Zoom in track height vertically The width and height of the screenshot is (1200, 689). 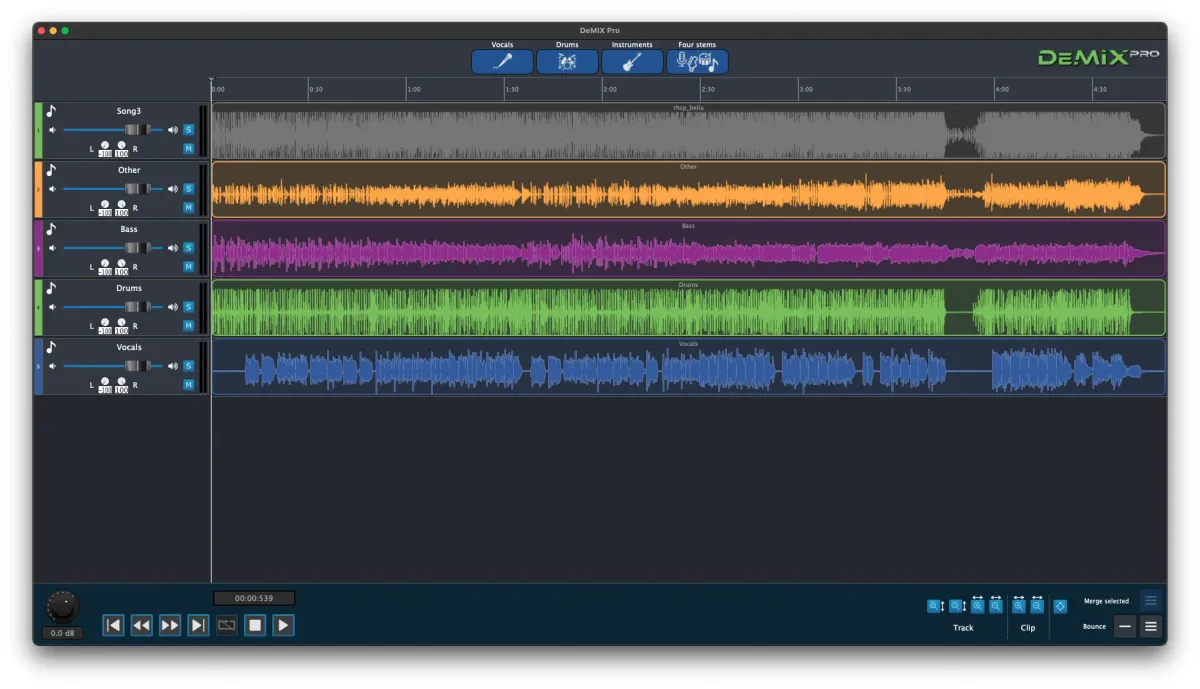pos(935,606)
